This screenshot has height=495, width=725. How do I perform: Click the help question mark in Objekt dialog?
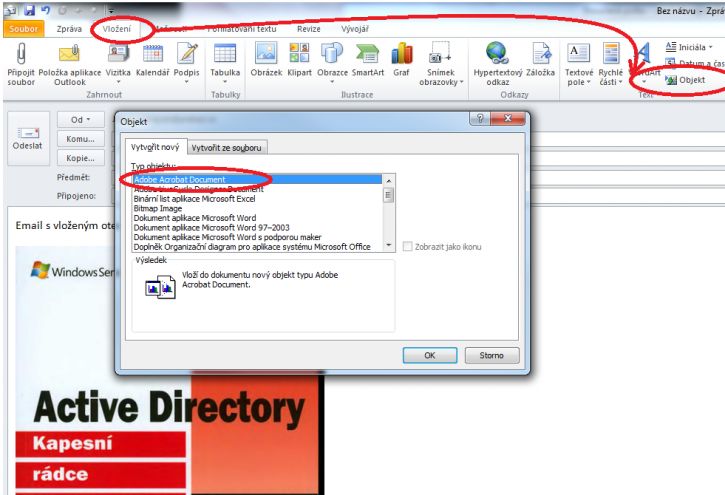(480, 118)
